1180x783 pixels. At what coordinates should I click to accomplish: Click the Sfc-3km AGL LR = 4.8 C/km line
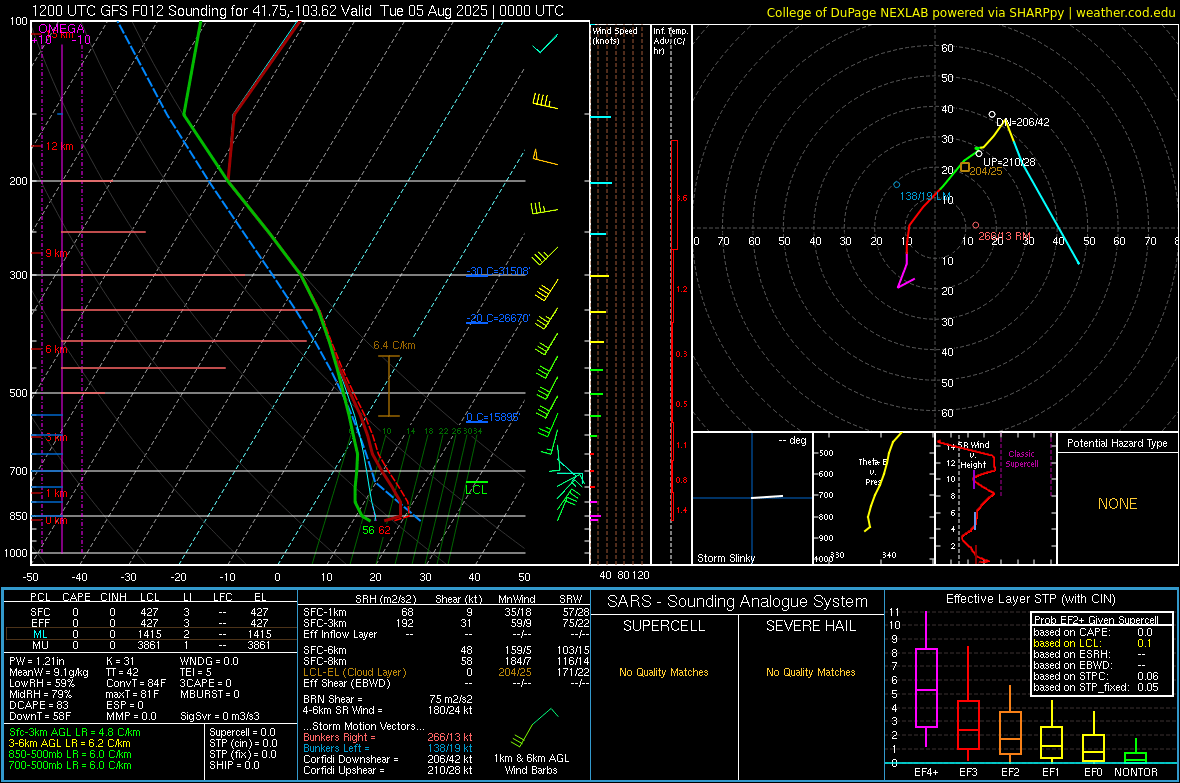[x=75, y=732]
